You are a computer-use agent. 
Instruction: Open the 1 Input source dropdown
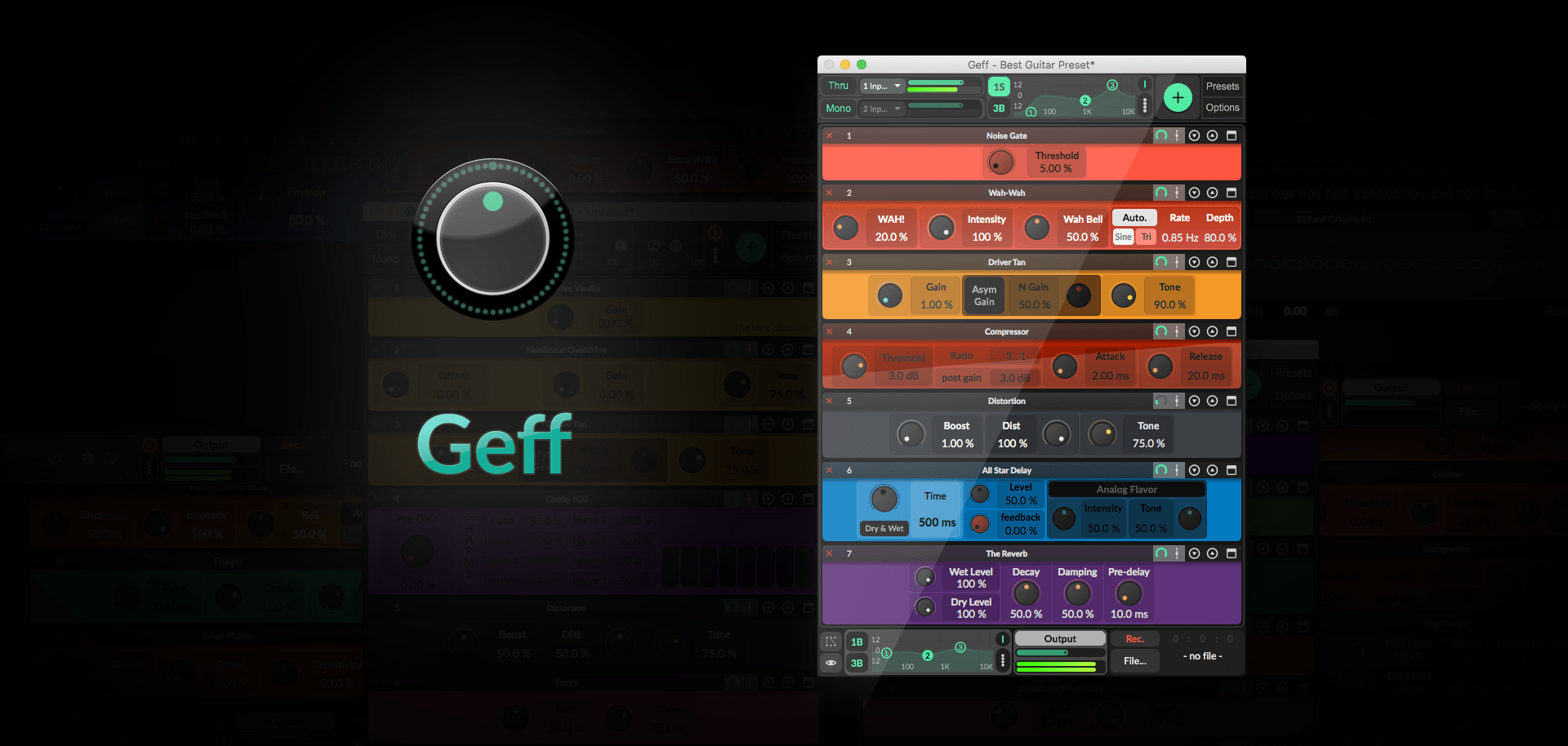click(881, 86)
